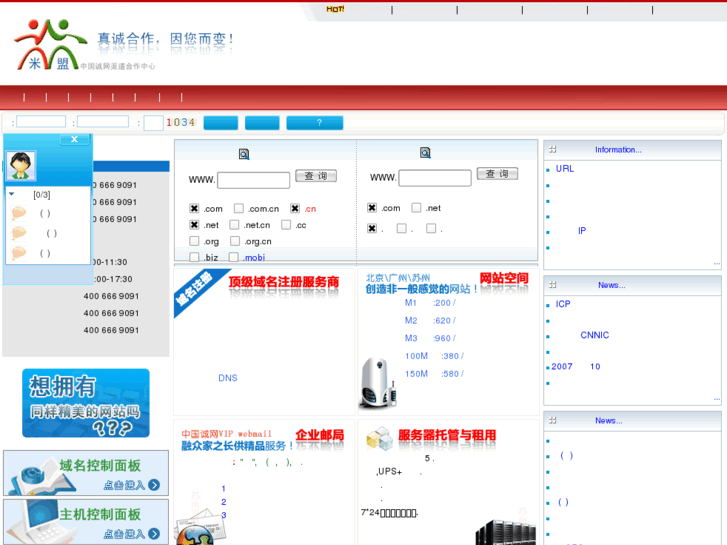The image size is (727, 545).
Task: Click arrow icon on 主机控制面板 banner
Action: tap(154, 534)
